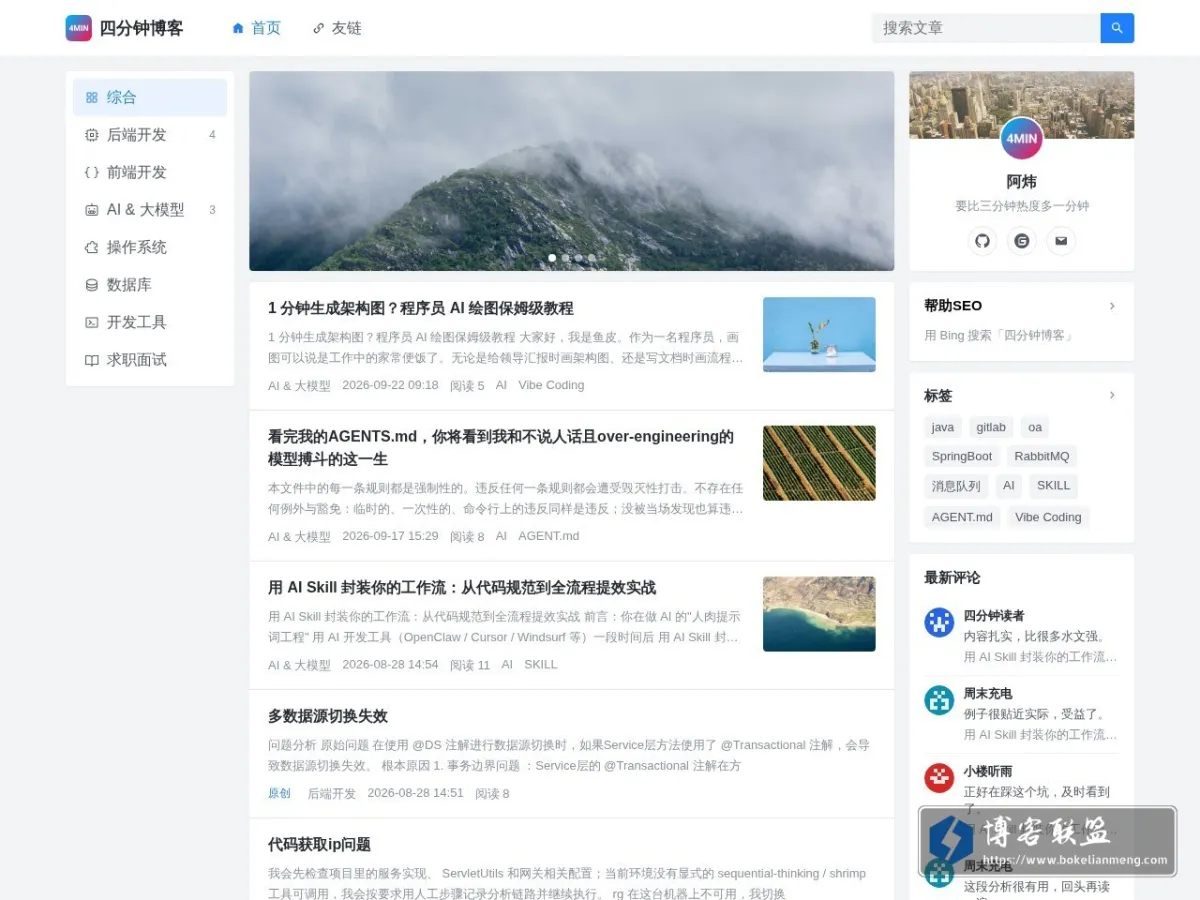The height and width of the screenshot is (900, 1200).
Task: Click the robot icon beside AI & 大模型
Action: 92,210
